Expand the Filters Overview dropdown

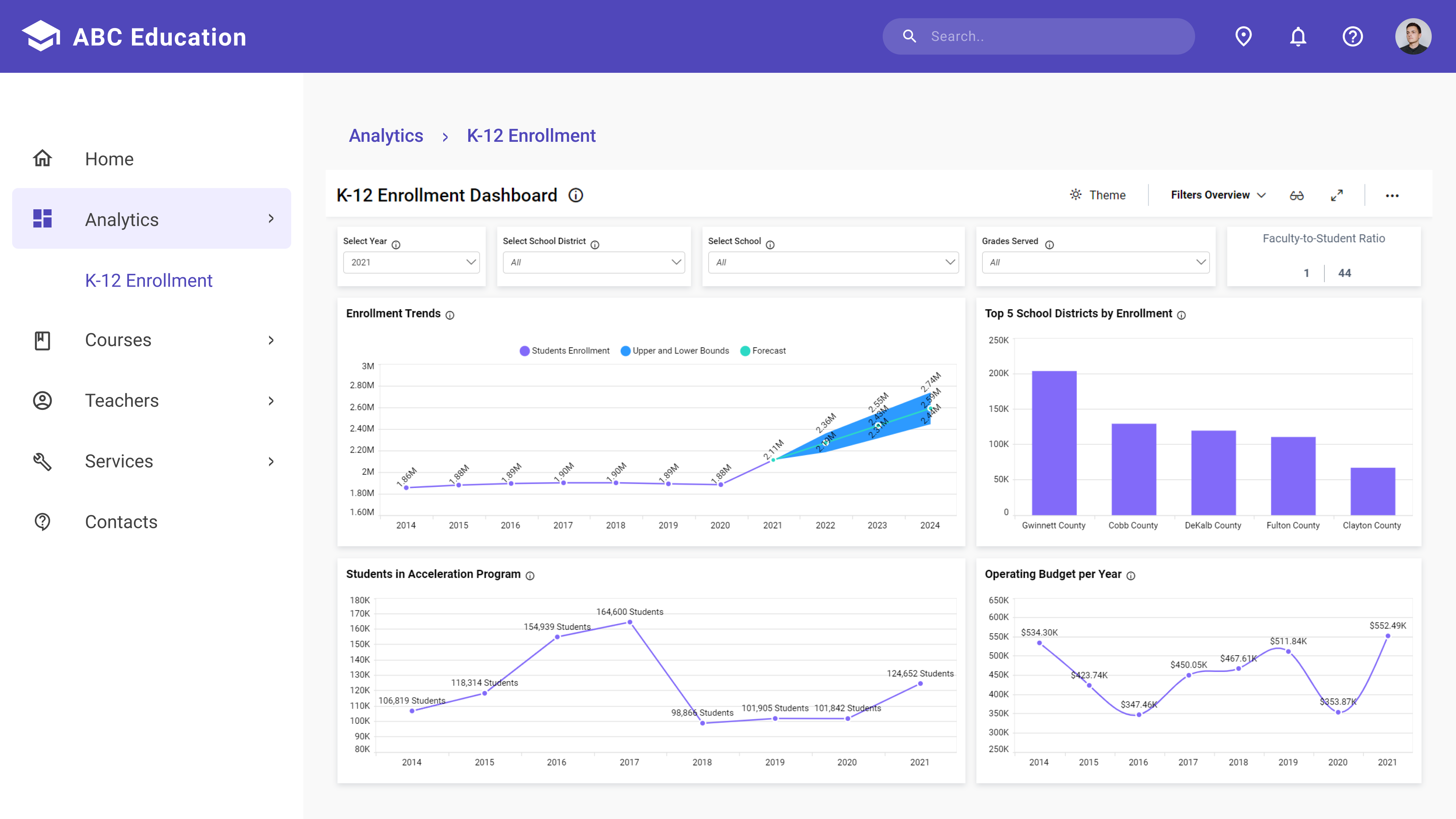click(x=1216, y=195)
